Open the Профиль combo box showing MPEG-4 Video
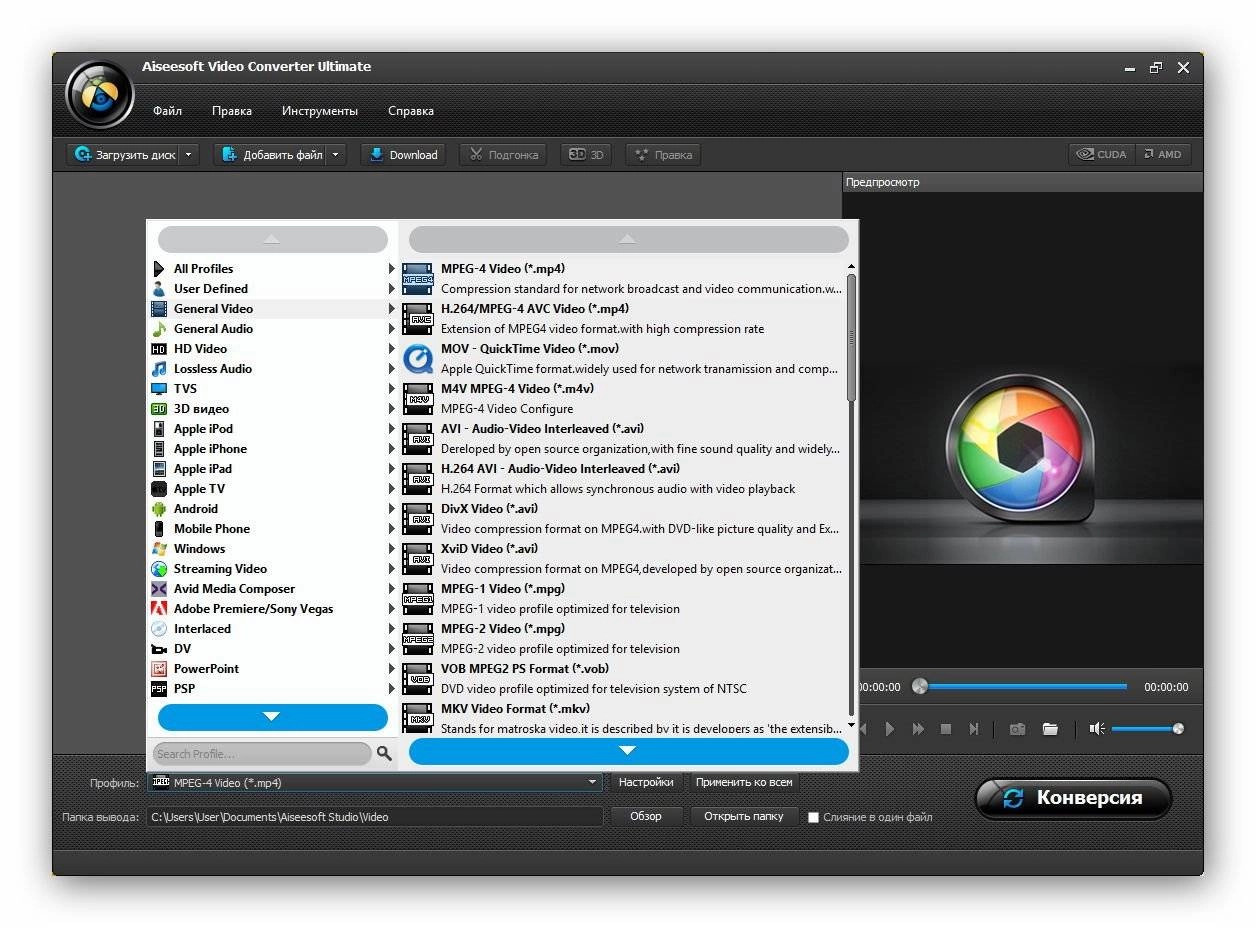Image resolution: width=1256 pixels, height=928 pixels. coord(375,783)
